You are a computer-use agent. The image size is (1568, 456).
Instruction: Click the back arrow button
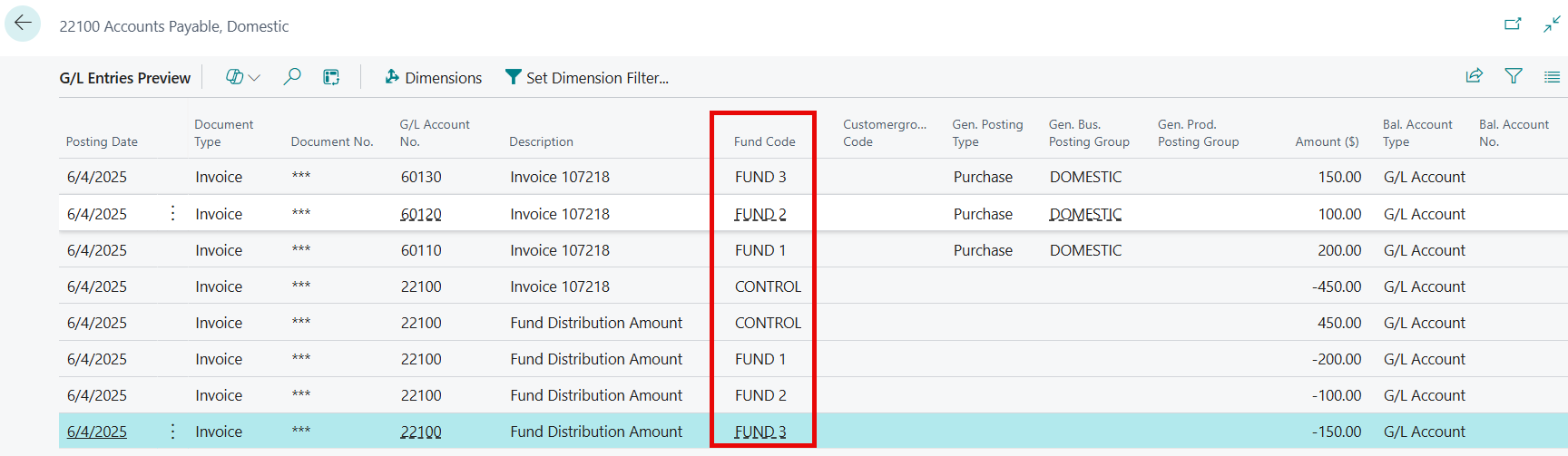(x=23, y=24)
